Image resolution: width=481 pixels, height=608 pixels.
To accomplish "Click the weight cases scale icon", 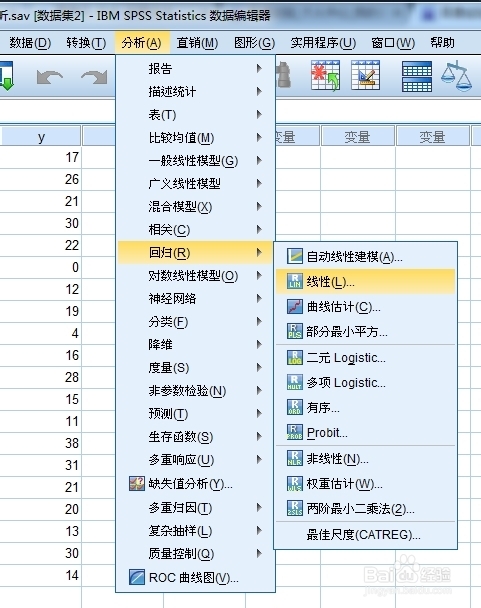I will click(x=457, y=76).
